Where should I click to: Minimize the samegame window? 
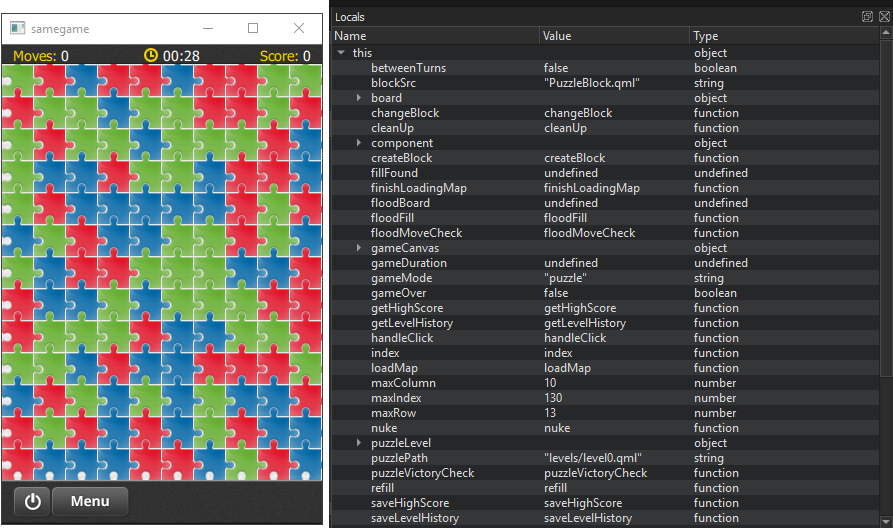[206, 29]
